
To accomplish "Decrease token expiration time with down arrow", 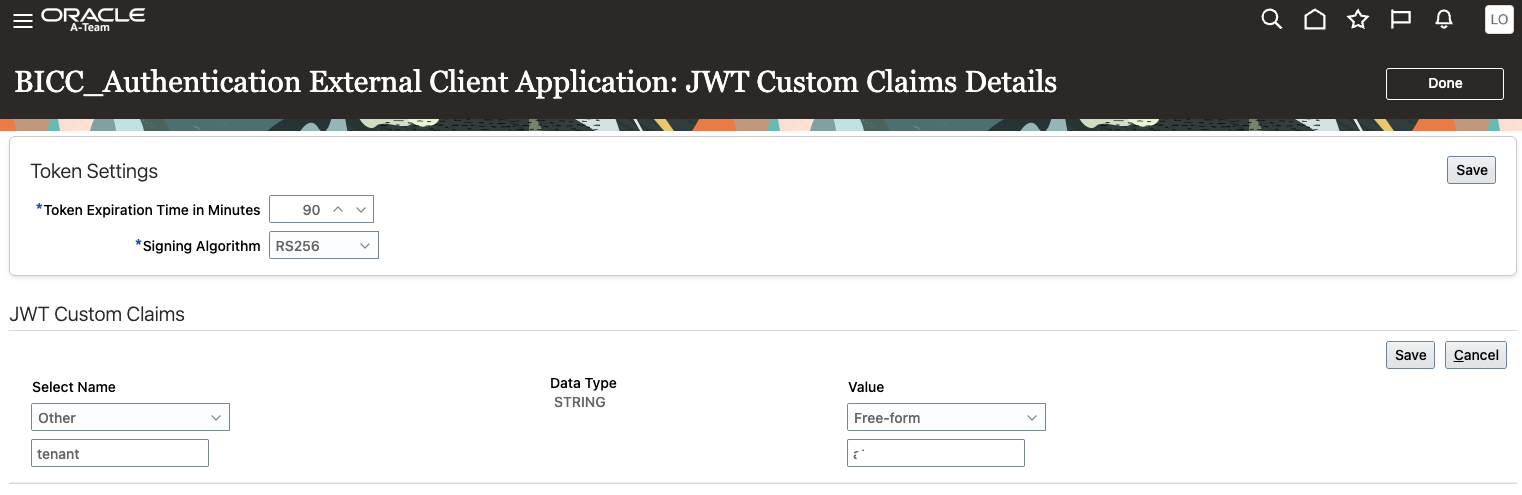I will 361,210.
